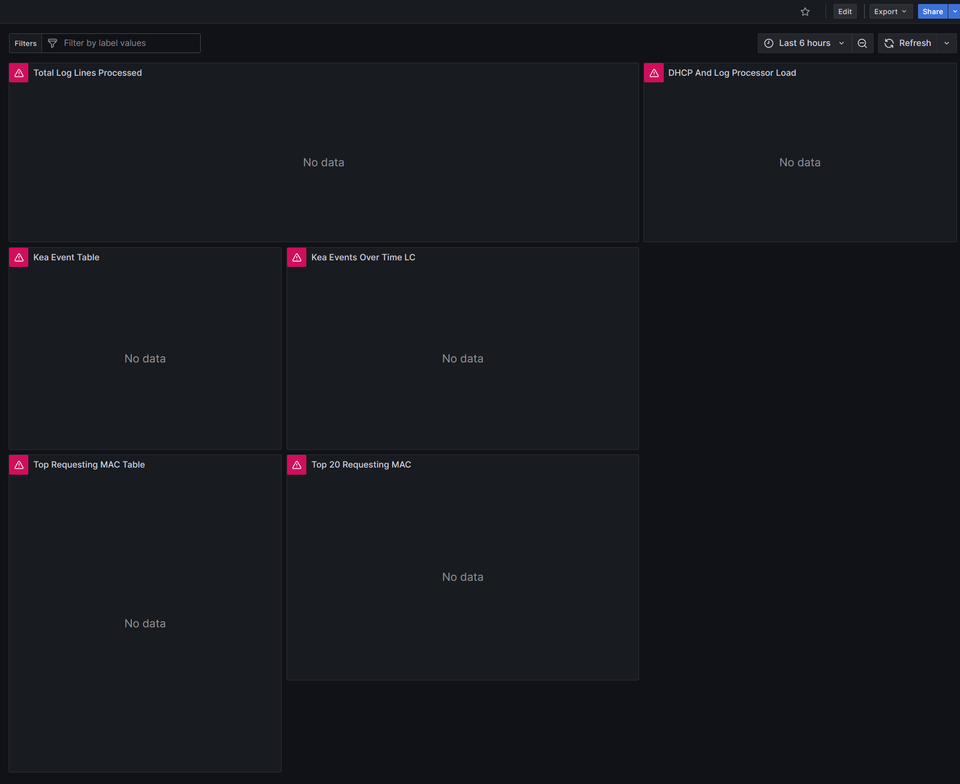This screenshot has width=960, height=784.
Task: Open error icon on Total Log Lines Processed
Action: tap(19, 73)
